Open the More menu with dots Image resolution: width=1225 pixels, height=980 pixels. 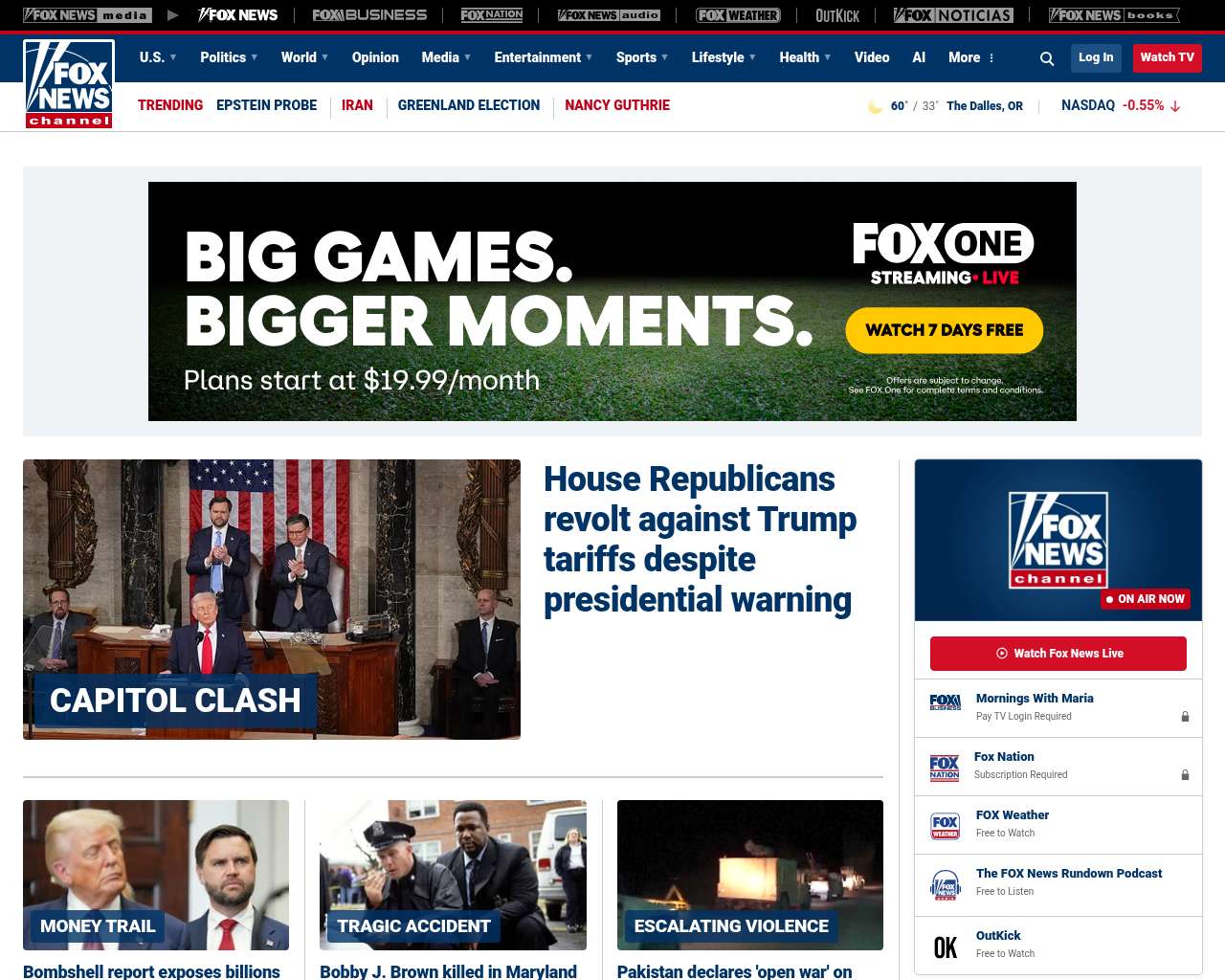(971, 57)
